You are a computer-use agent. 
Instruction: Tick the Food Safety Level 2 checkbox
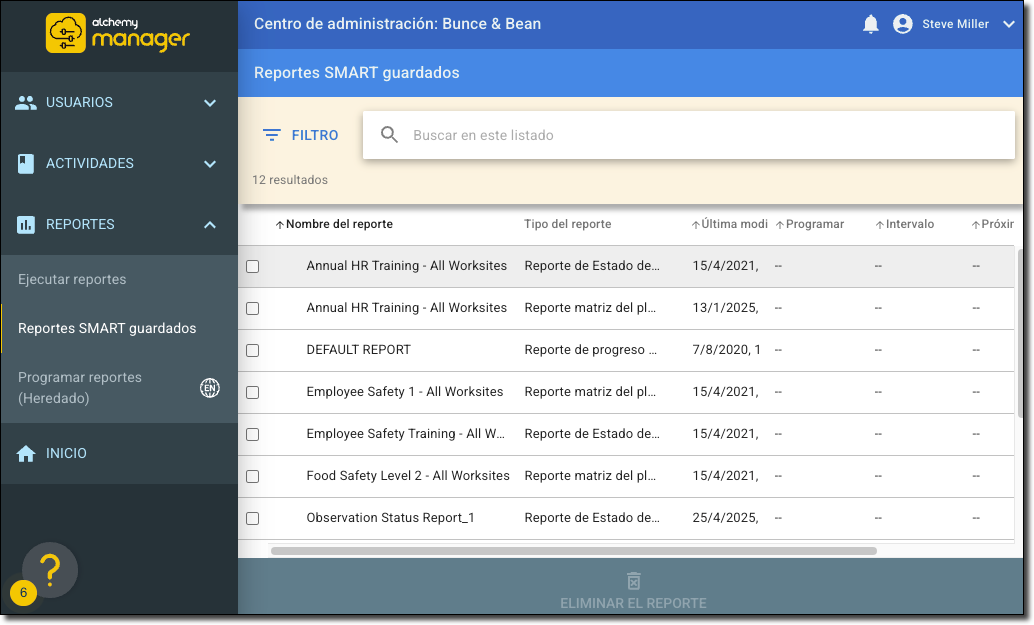coord(253,477)
